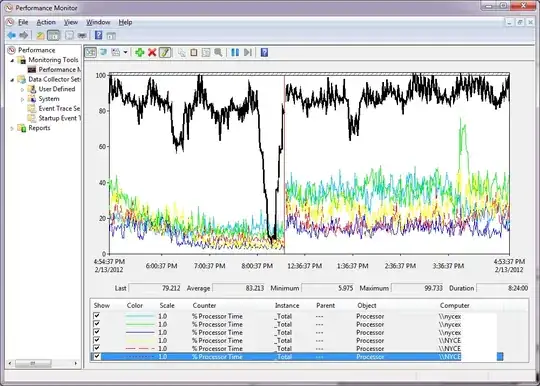The width and height of the screenshot is (540, 386).
Task: Click the Counter column header
Action: [x=204, y=305]
